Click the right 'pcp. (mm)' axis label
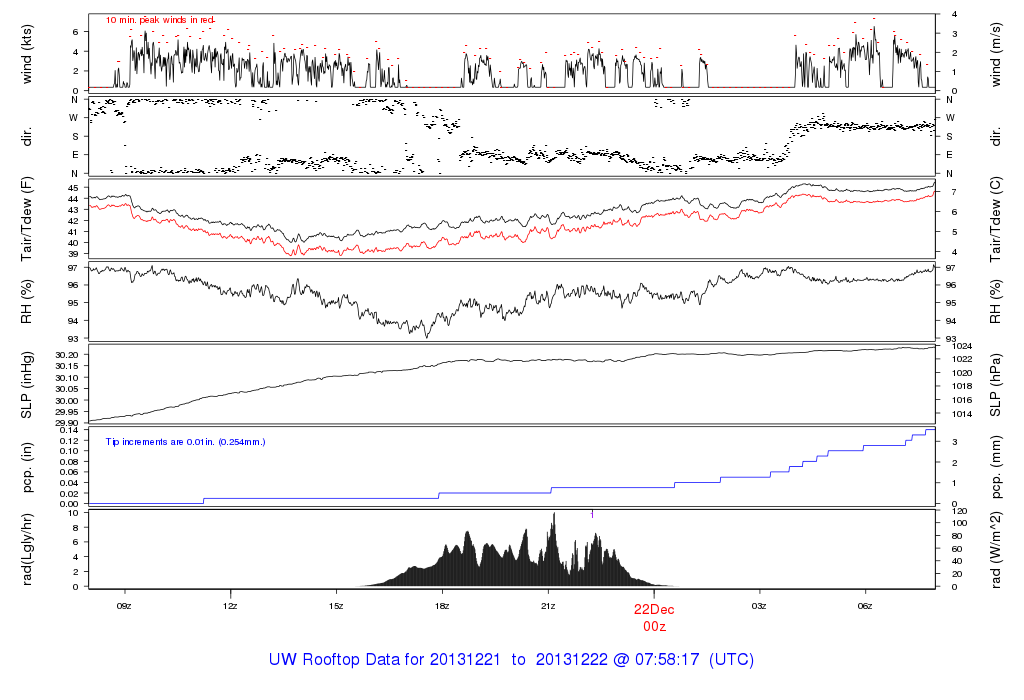This screenshot has width=1024, height=700. point(995,467)
